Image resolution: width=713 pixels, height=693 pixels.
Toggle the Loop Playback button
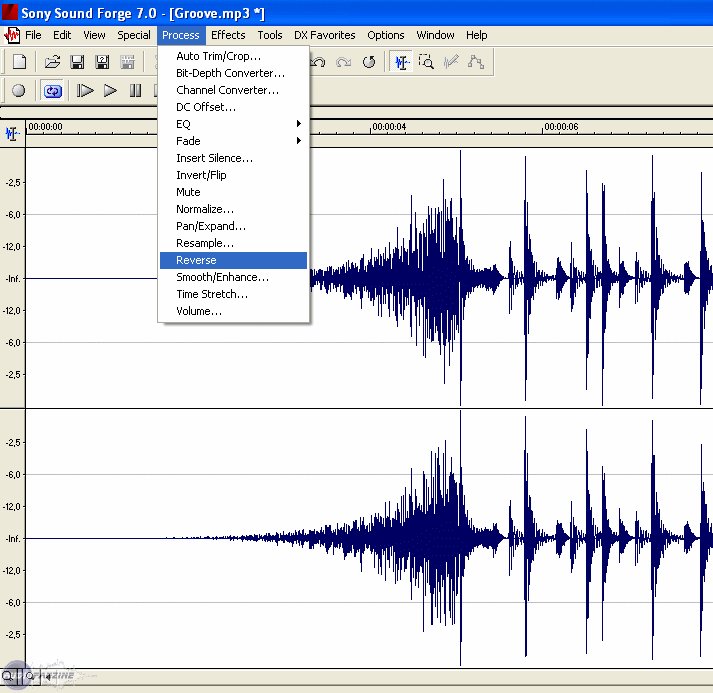52,90
